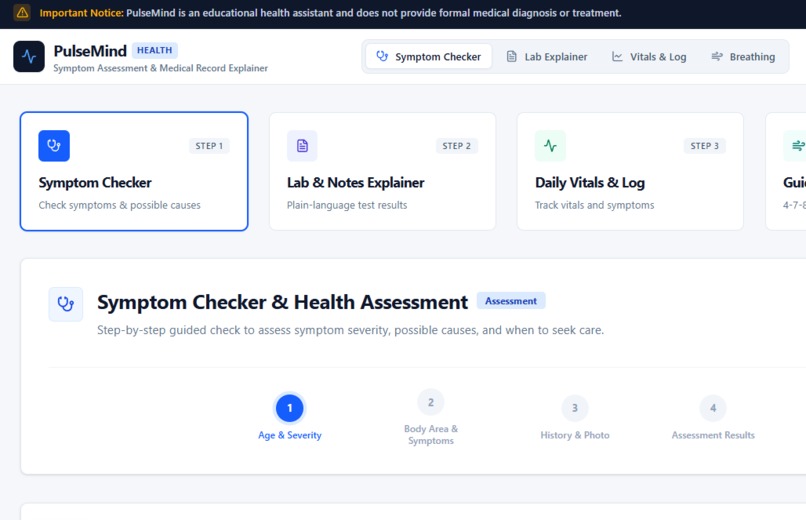Click the blue stethoscope icon on Step 1 card
Viewport: 806px width, 520px height.
54,146
